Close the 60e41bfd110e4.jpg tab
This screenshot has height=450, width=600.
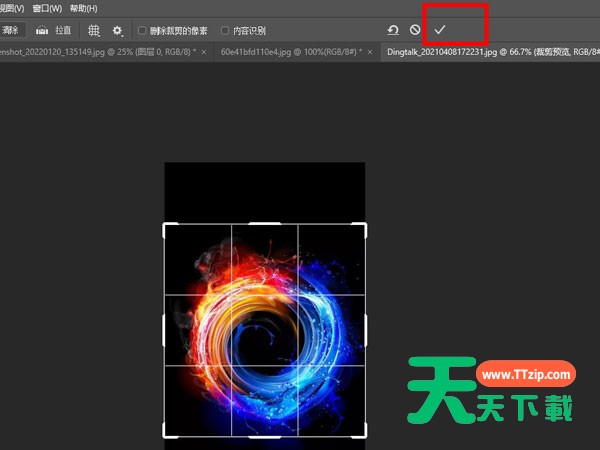coord(370,52)
